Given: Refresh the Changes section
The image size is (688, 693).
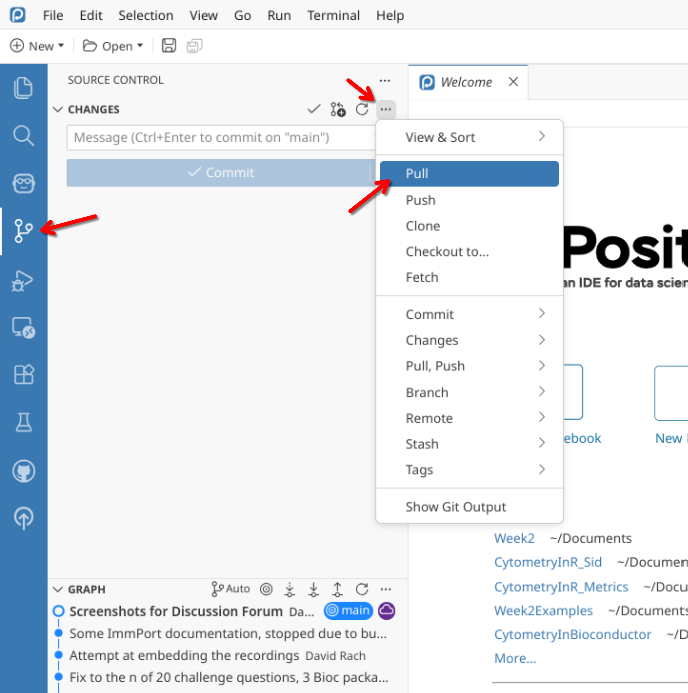Looking at the screenshot, I should tap(362, 109).
